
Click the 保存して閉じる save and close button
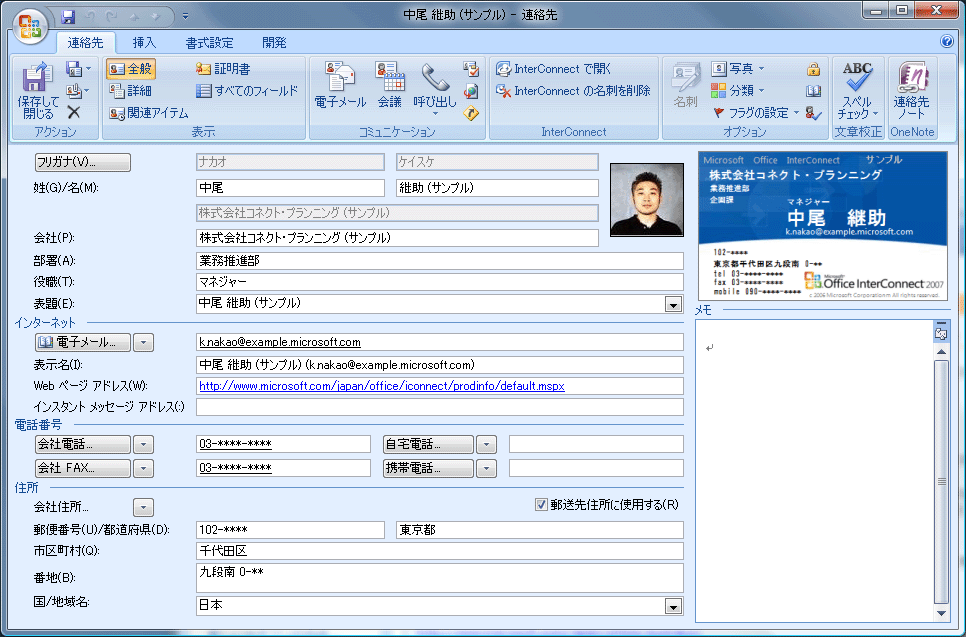click(38, 91)
